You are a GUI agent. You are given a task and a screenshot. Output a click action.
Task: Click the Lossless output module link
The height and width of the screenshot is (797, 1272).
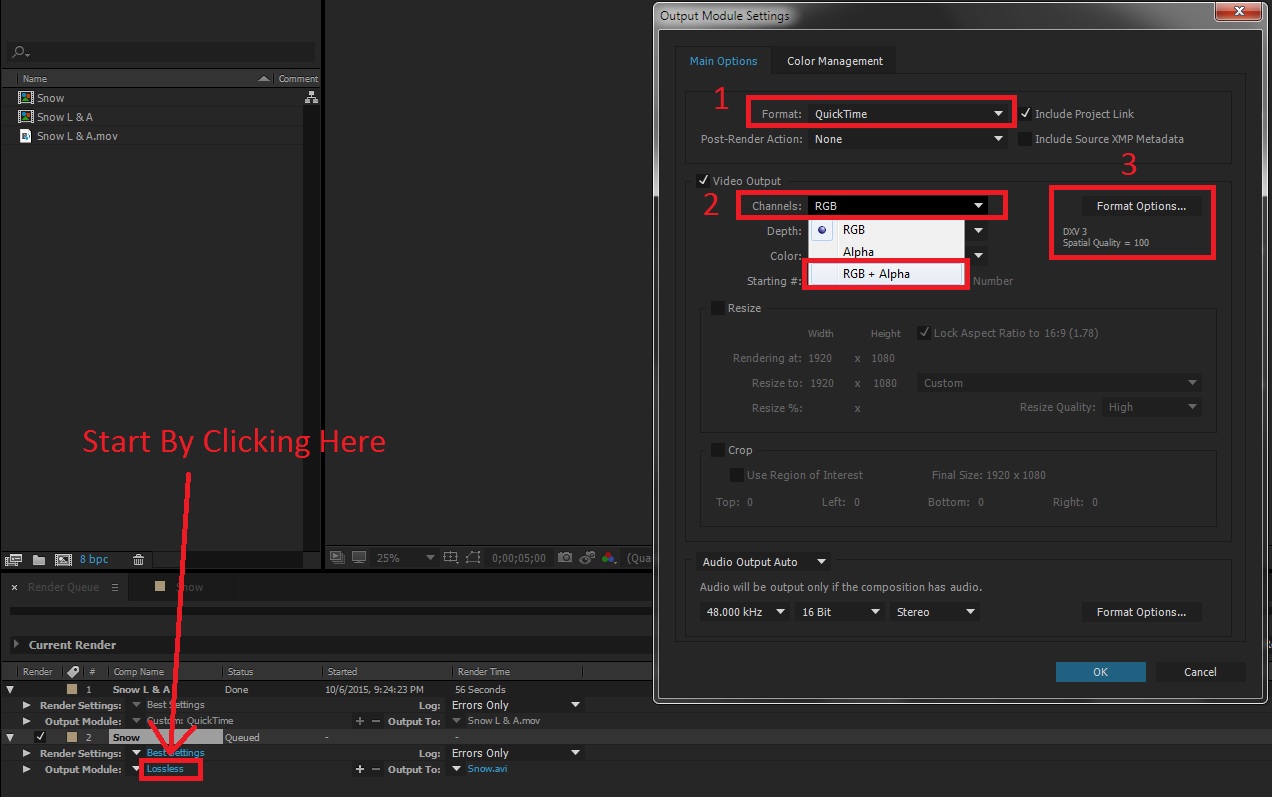click(165, 769)
